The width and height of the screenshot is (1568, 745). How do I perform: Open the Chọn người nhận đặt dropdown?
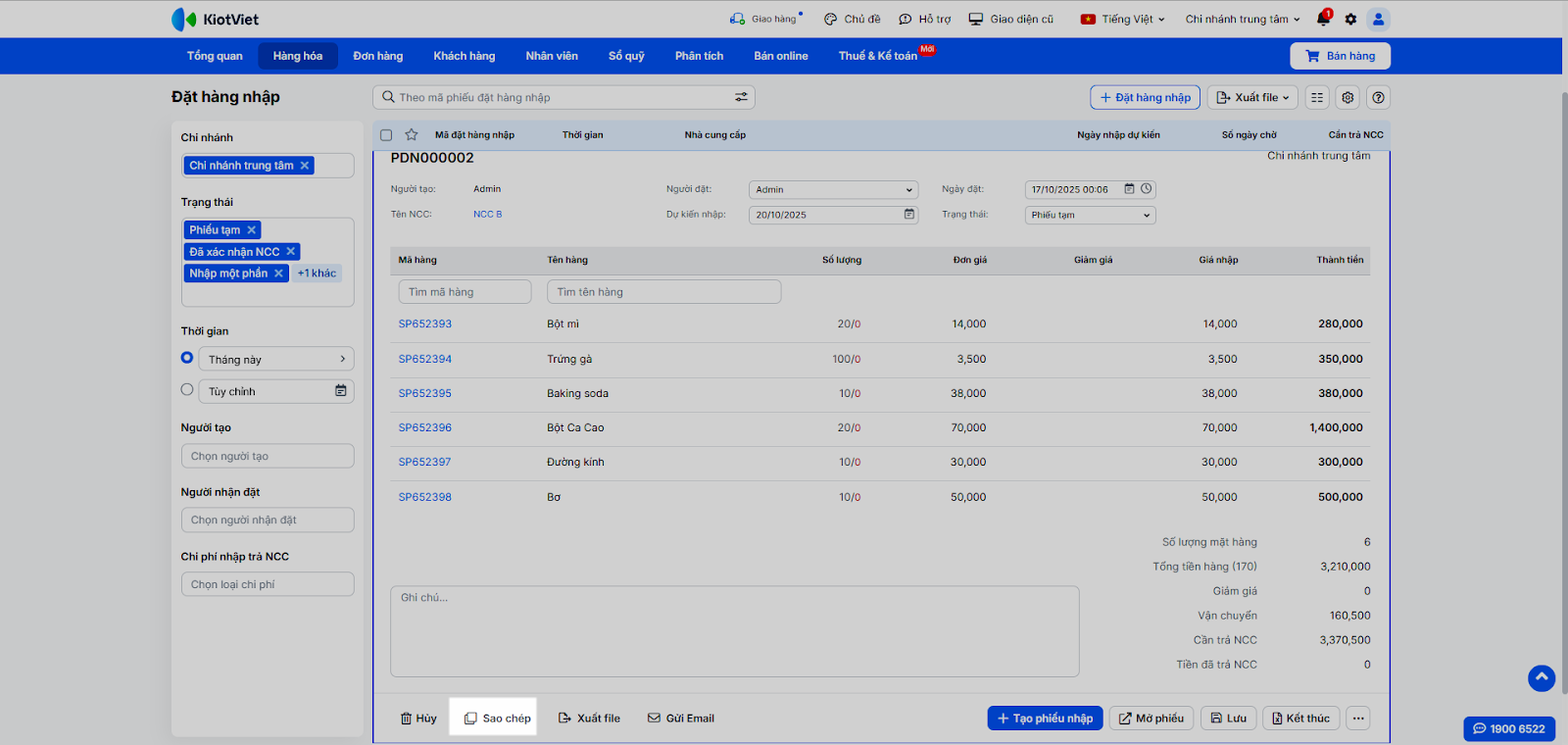(268, 520)
